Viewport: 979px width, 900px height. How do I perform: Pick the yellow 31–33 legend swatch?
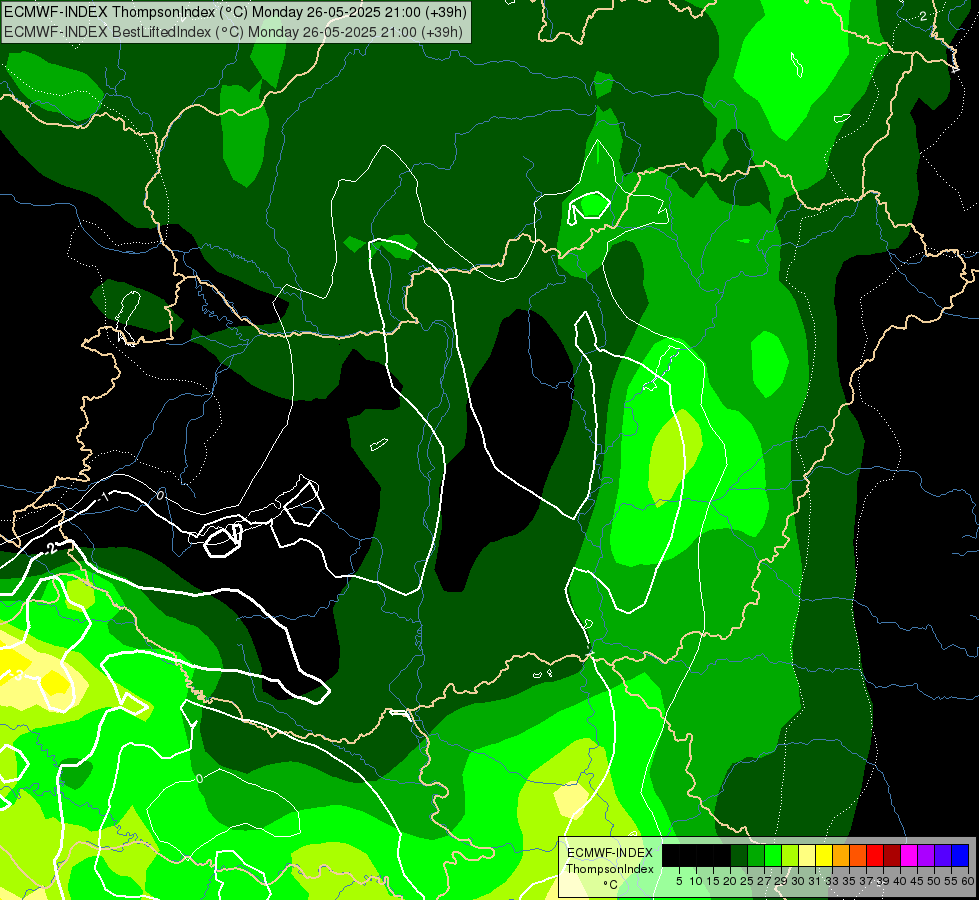pos(824,856)
